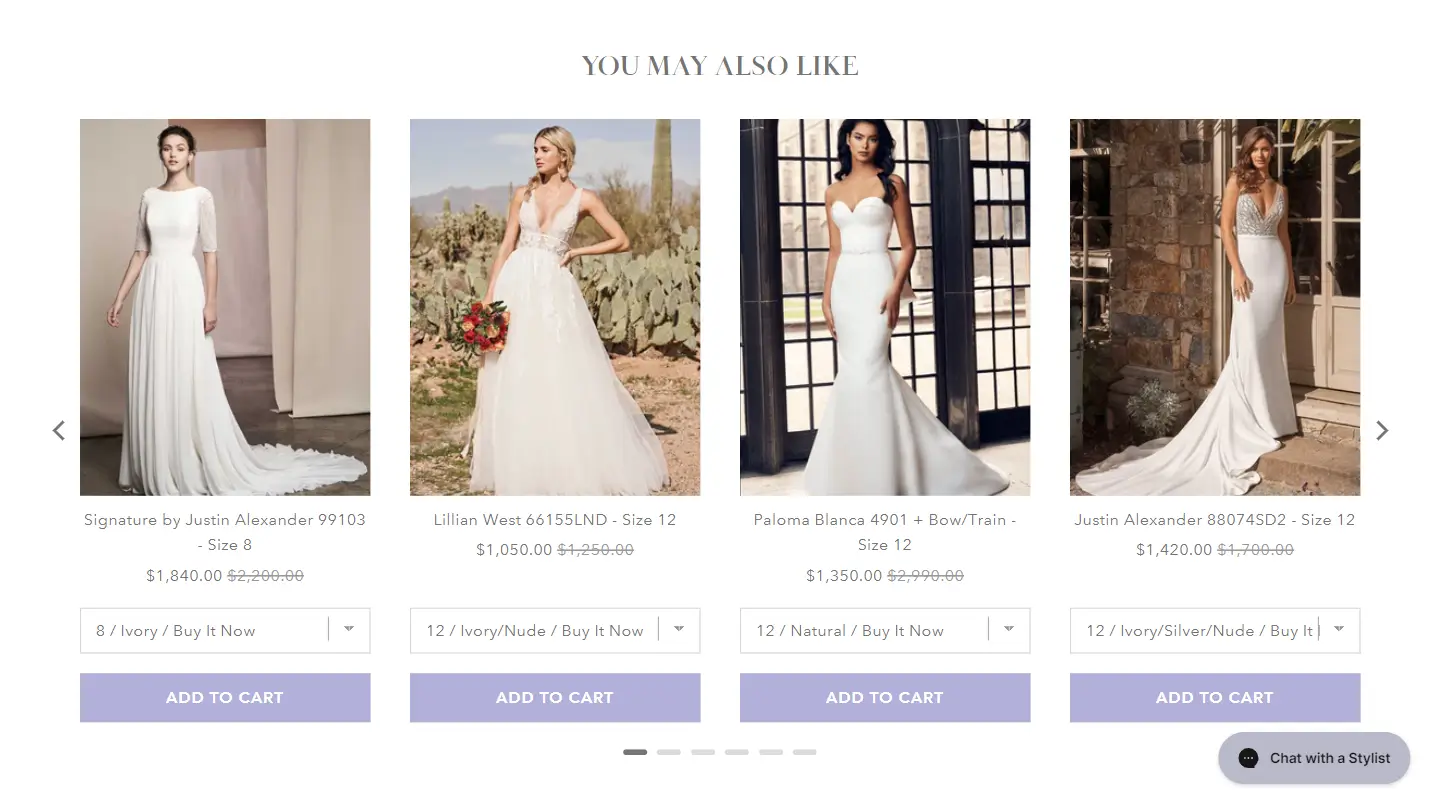The height and width of the screenshot is (810, 1440).
Task: View the Paloma Blanca mermaid gown photo
Action: pos(885,307)
